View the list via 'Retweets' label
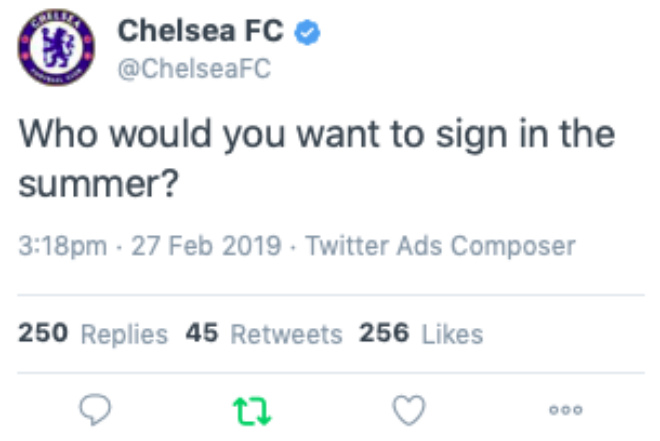660x441 pixels. click(286, 334)
